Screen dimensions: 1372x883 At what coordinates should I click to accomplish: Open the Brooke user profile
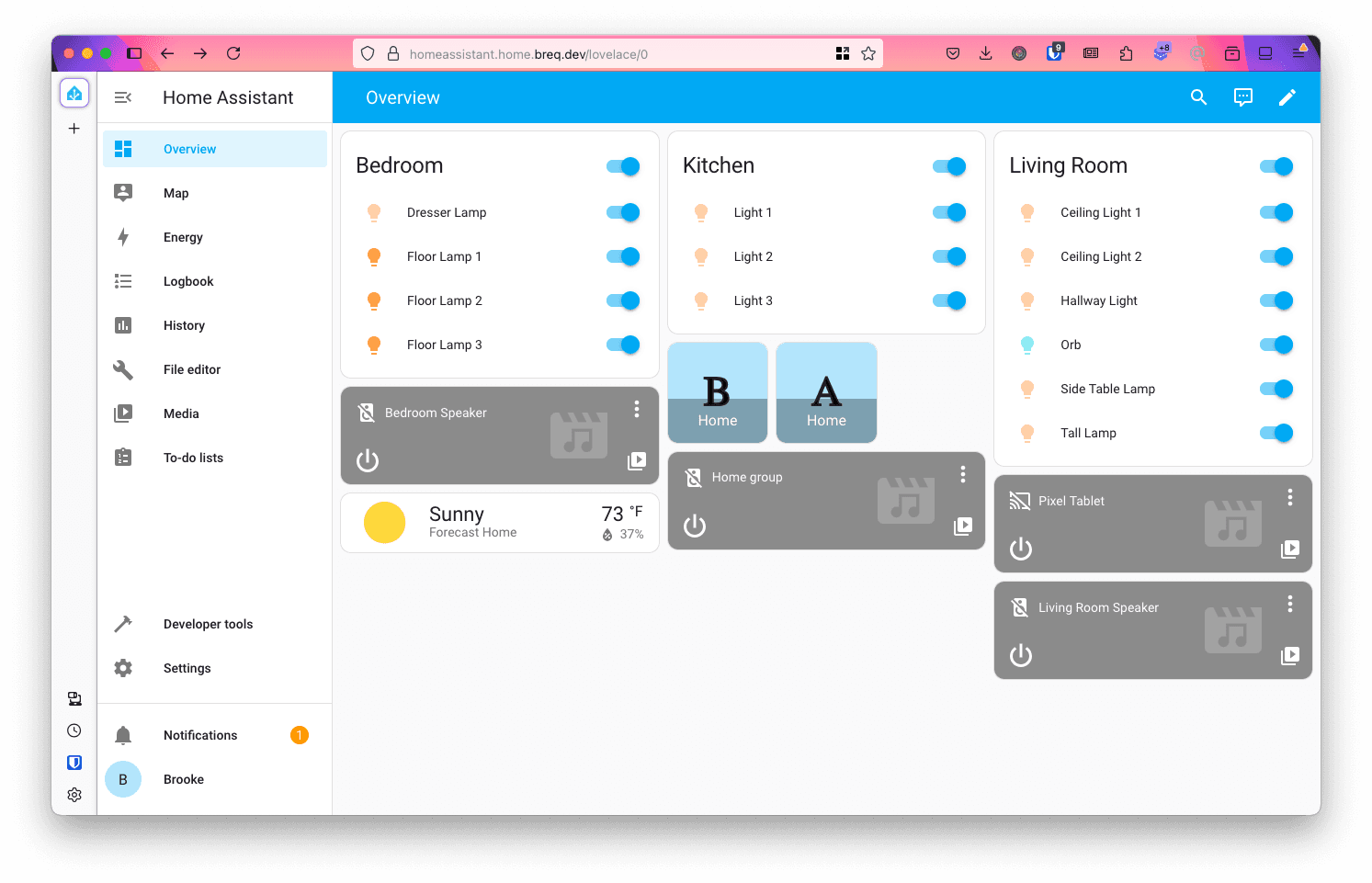tap(184, 779)
